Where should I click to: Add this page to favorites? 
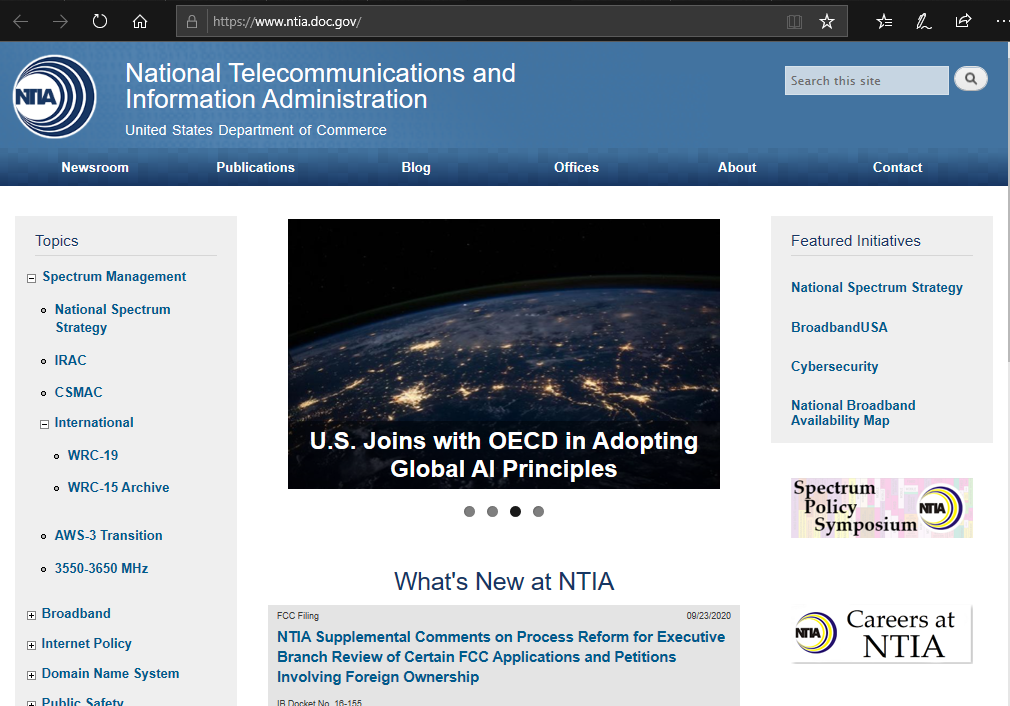pos(827,22)
